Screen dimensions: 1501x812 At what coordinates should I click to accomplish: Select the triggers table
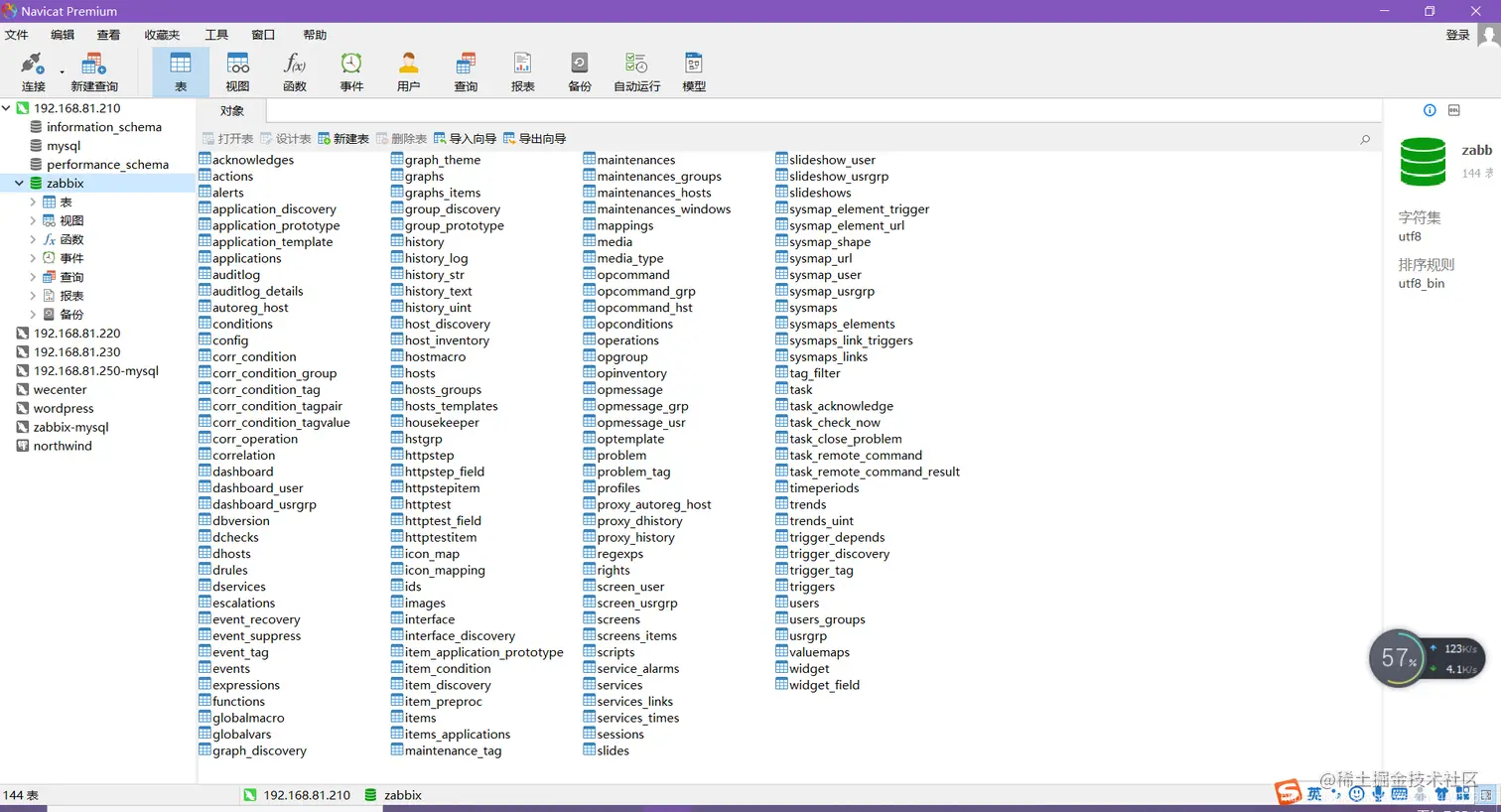tap(805, 587)
